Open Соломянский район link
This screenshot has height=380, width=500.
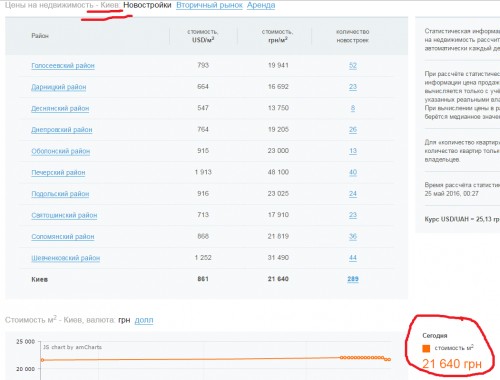click(x=63, y=236)
